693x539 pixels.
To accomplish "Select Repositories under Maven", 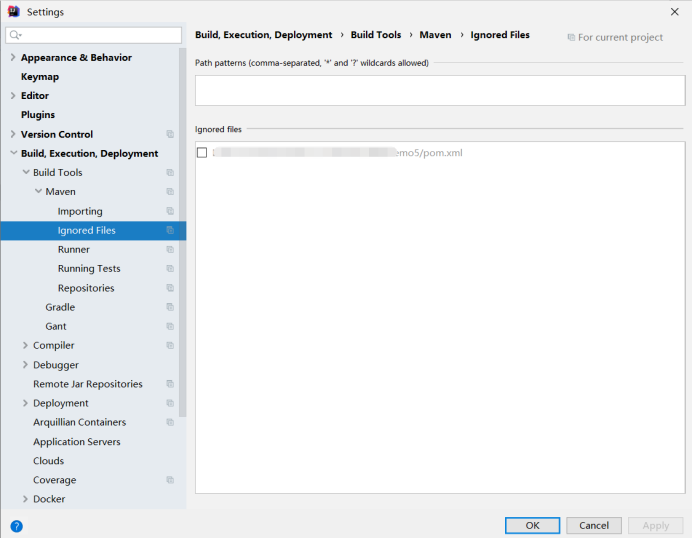I will pos(86,288).
